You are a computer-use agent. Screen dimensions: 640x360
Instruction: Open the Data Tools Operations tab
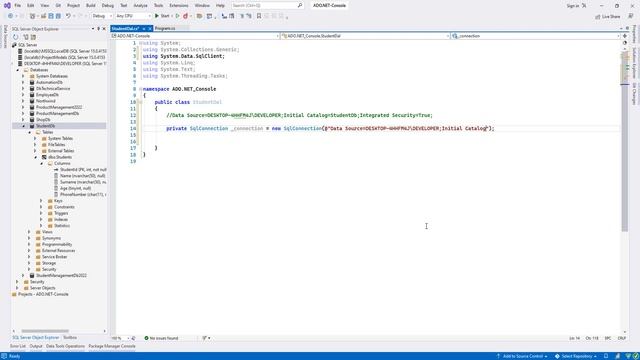point(65,346)
